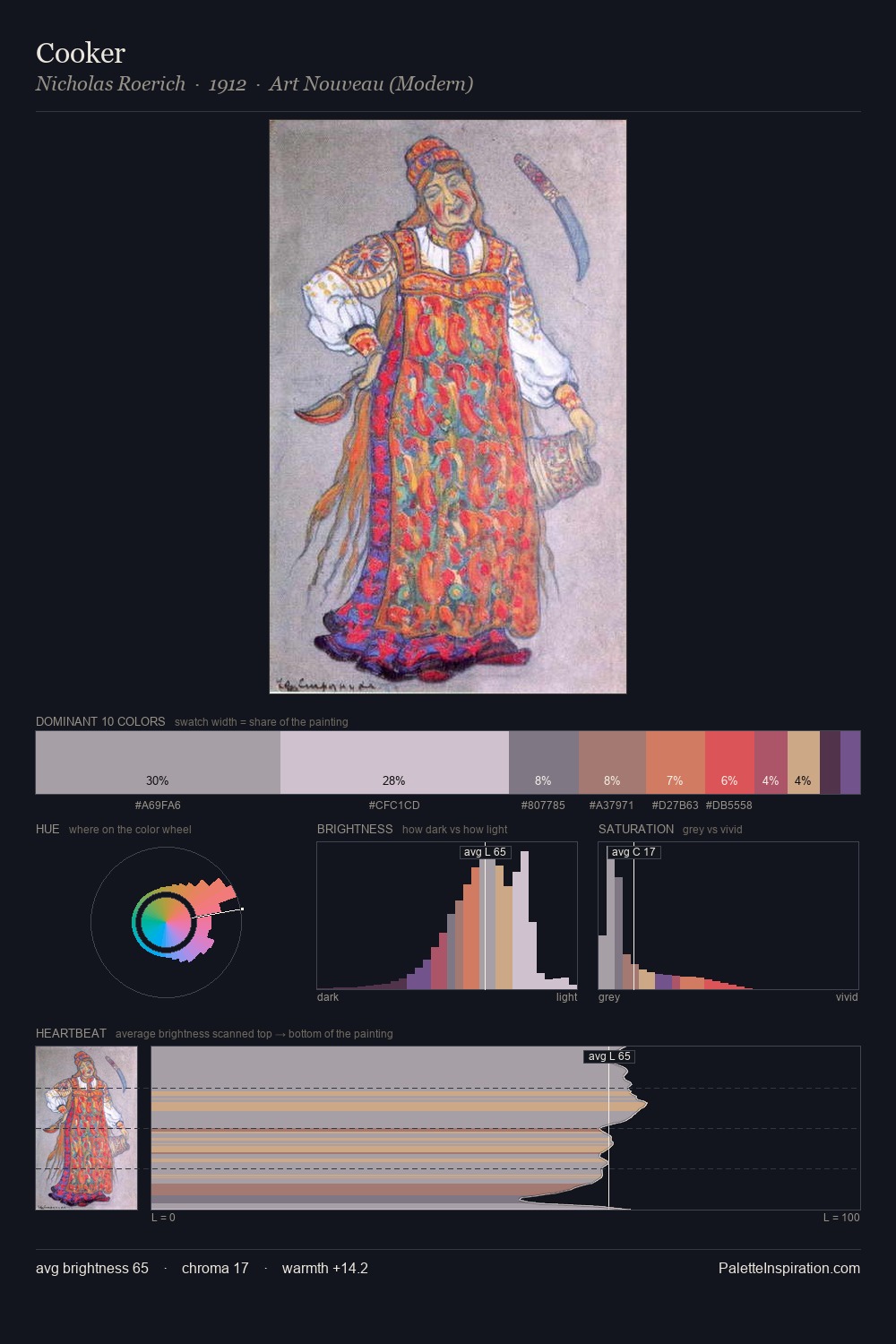Click 'avg brightness 65' footer stat
This screenshot has width=896, height=1344.
tap(92, 1268)
